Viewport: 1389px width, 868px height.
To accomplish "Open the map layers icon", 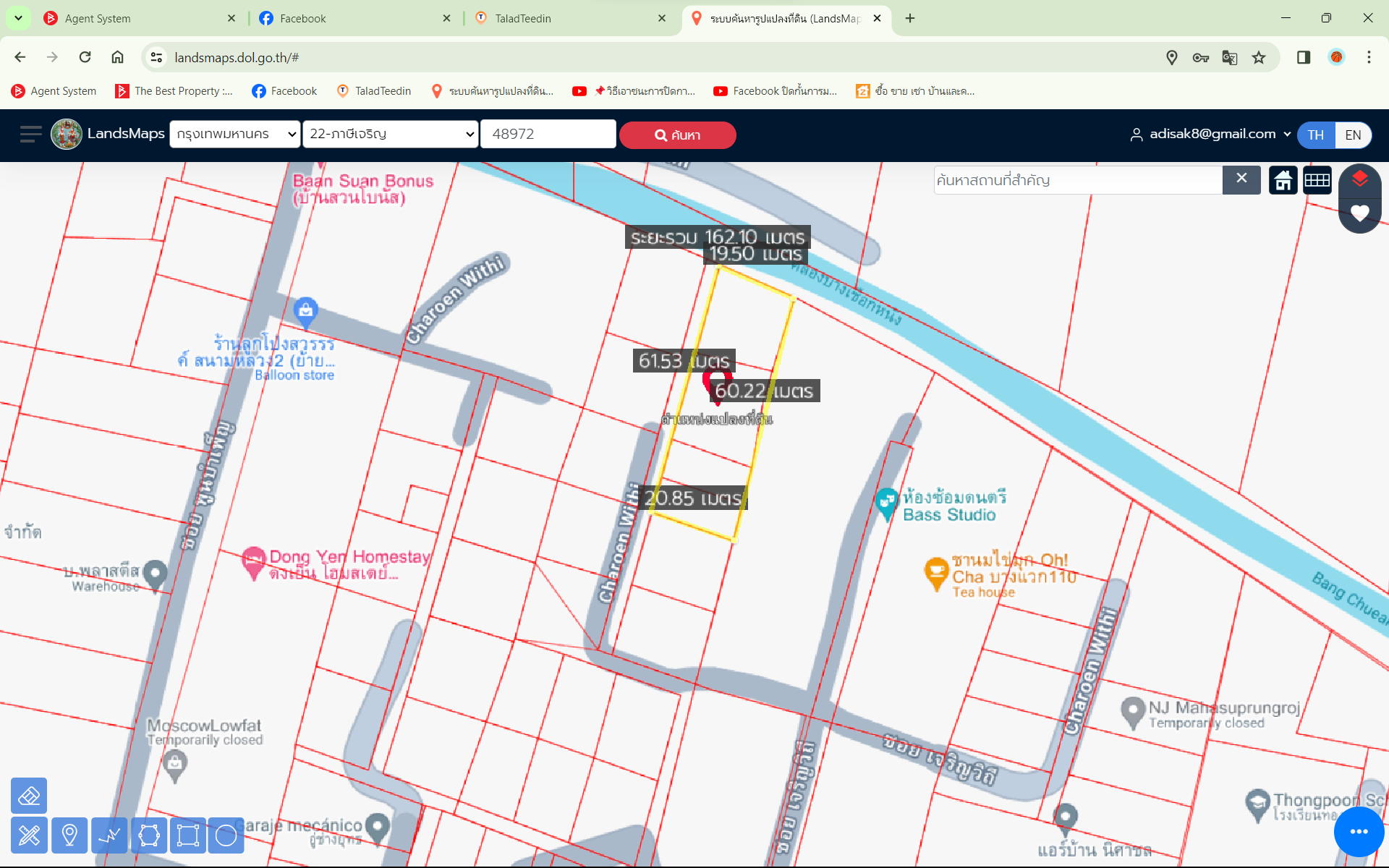I will tap(1360, 179).
